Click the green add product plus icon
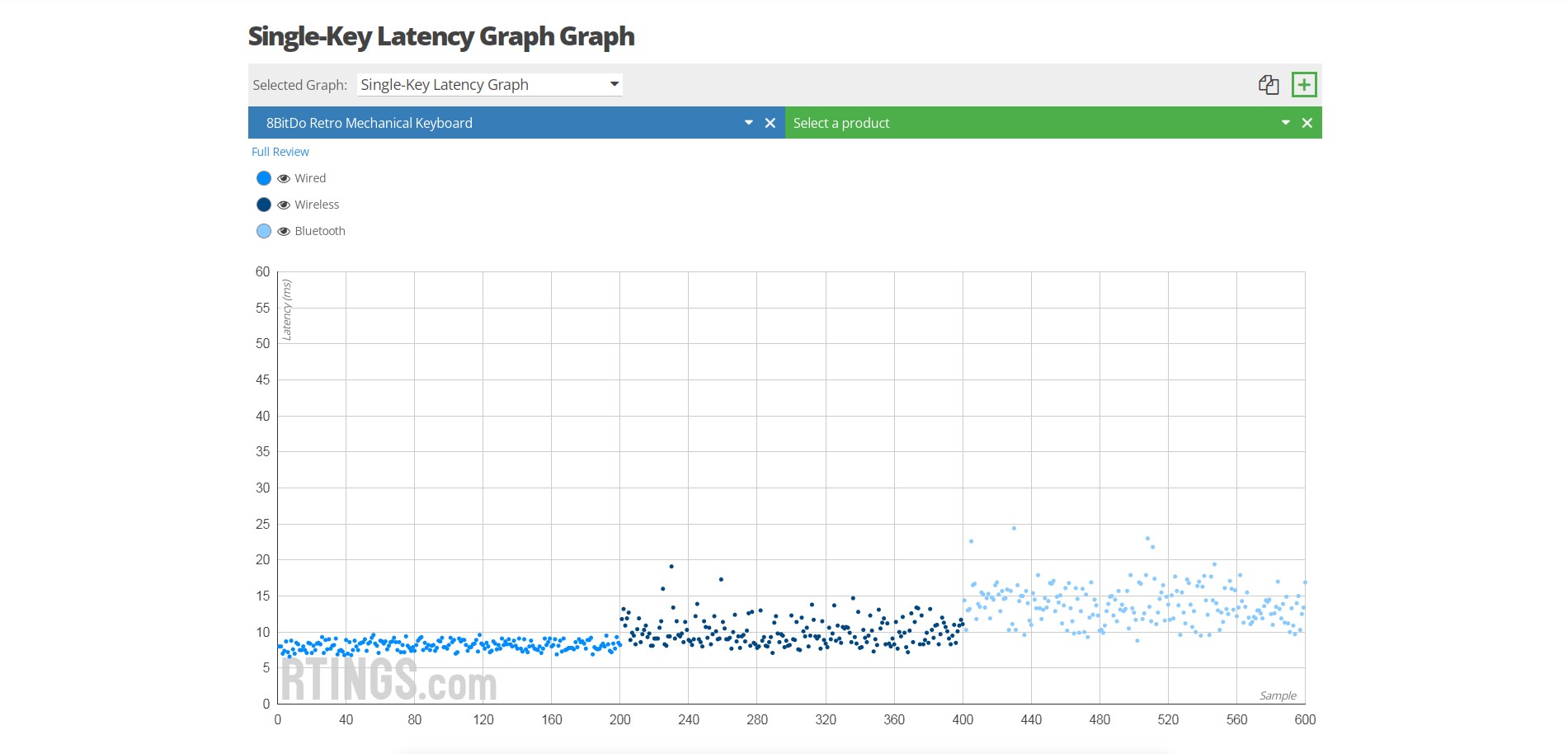Screen dimensions: 1568x754 click(1304, 84)
